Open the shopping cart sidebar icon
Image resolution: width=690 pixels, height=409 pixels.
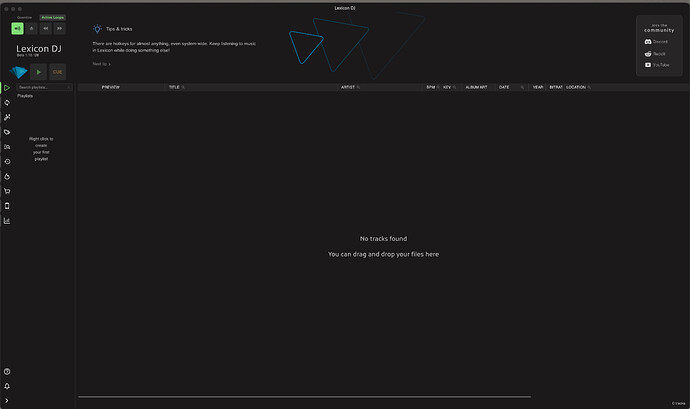click(x=7, y=191)
